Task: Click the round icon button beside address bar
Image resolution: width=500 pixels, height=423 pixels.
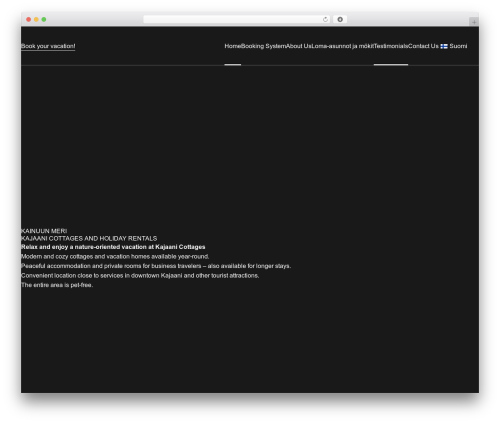Action: pos(340,19)
